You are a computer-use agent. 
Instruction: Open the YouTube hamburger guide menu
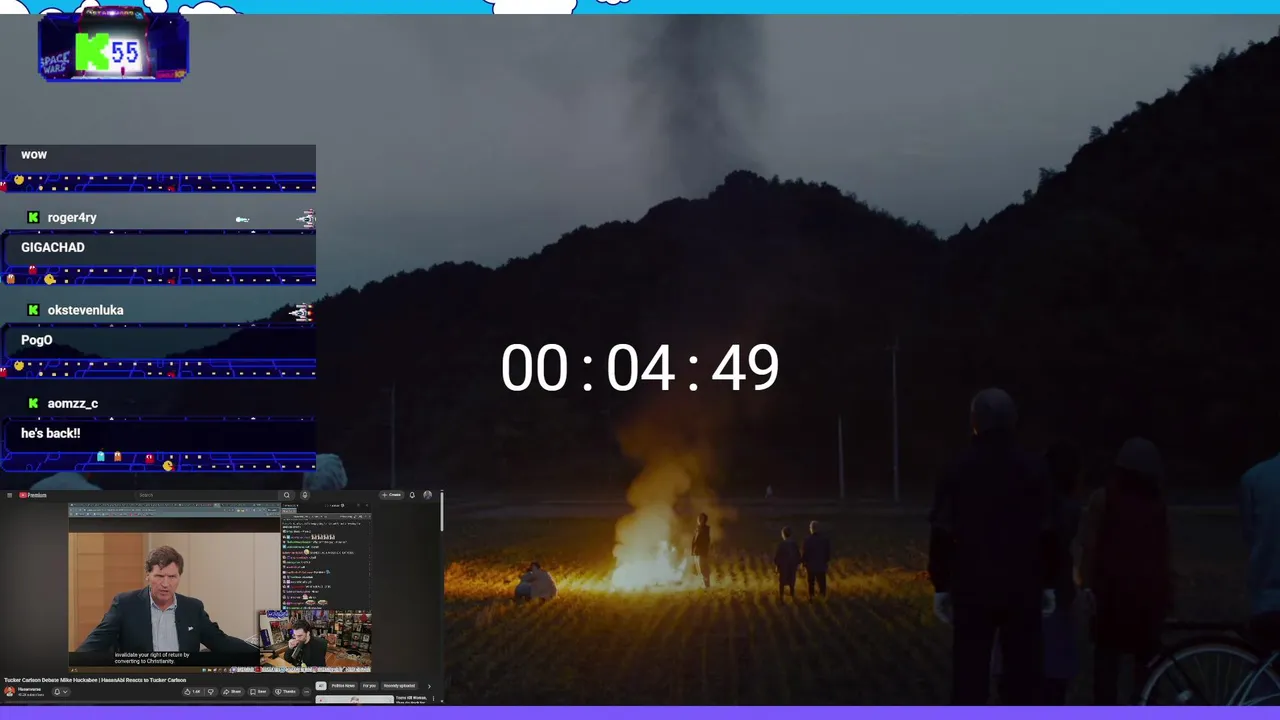pyautogui.click(x=9, y=495)
